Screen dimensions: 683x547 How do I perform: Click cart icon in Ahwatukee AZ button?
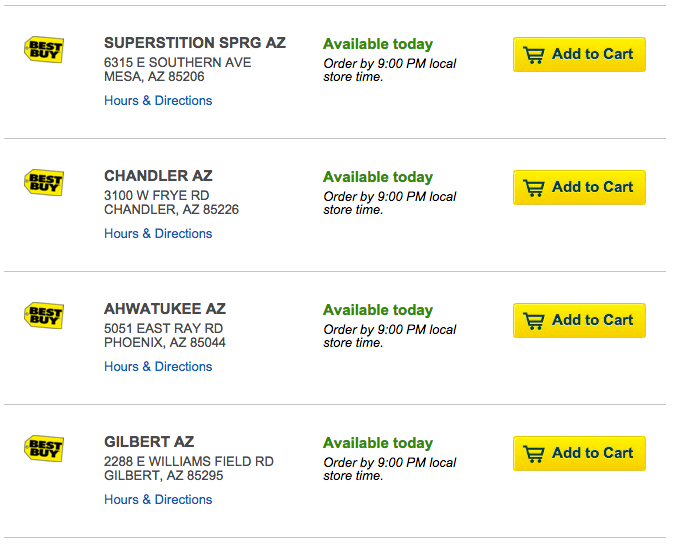click(x=534, y=321)
